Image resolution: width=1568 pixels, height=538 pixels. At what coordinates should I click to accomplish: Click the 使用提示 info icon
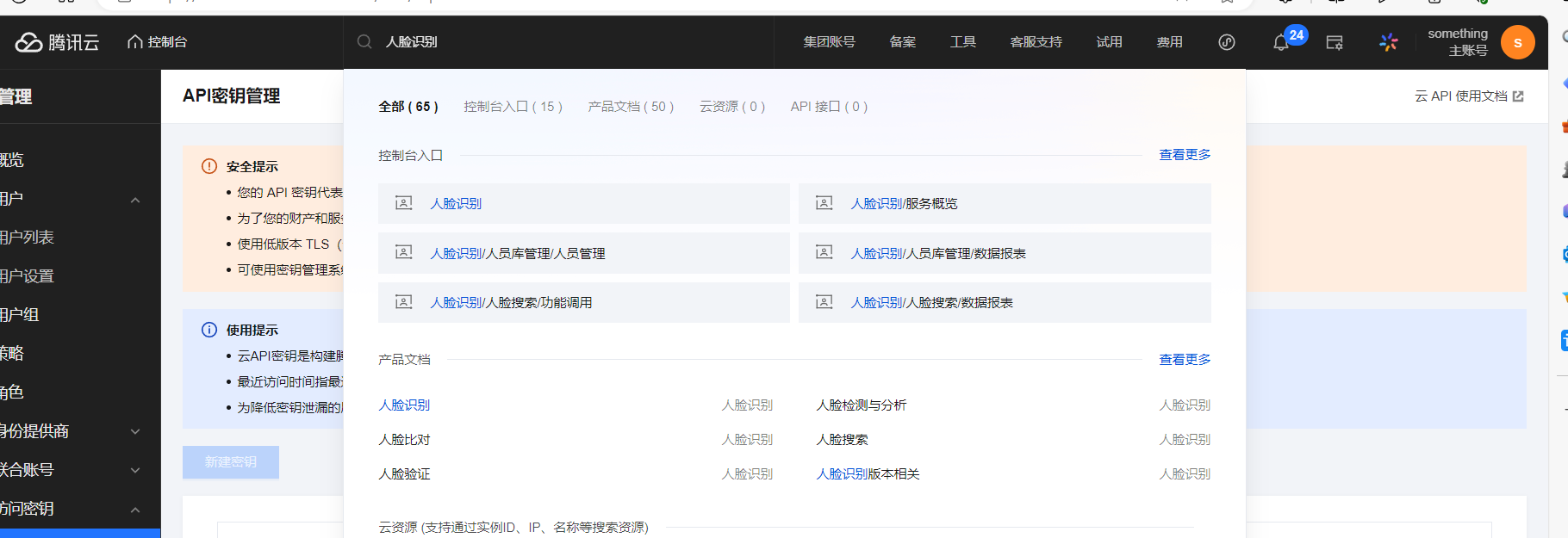tap(209, 330)
